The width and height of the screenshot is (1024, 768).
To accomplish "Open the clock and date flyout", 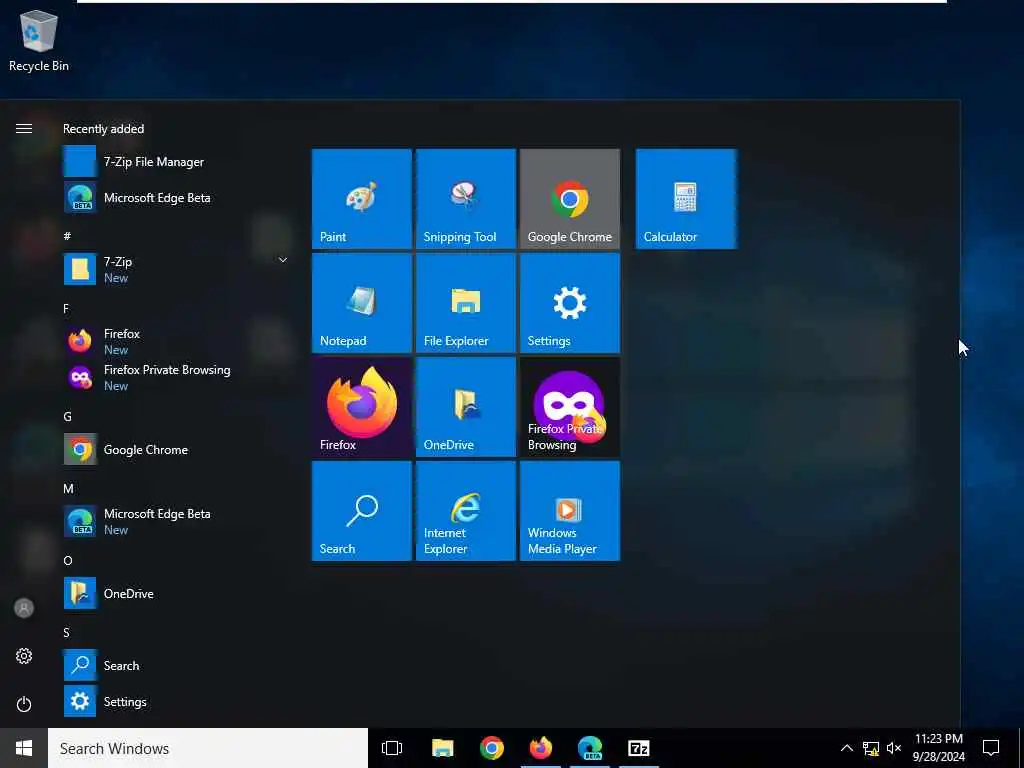I will [938, 748].
